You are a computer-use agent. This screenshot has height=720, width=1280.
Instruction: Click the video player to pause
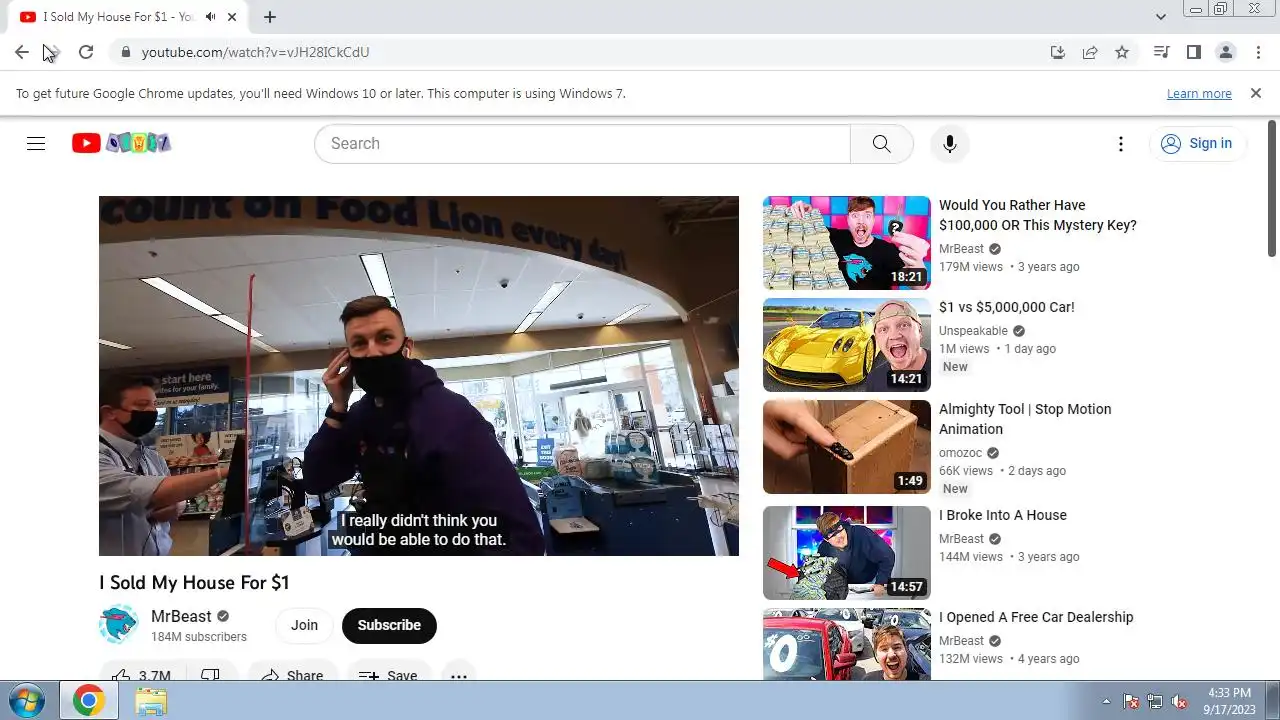419,376
